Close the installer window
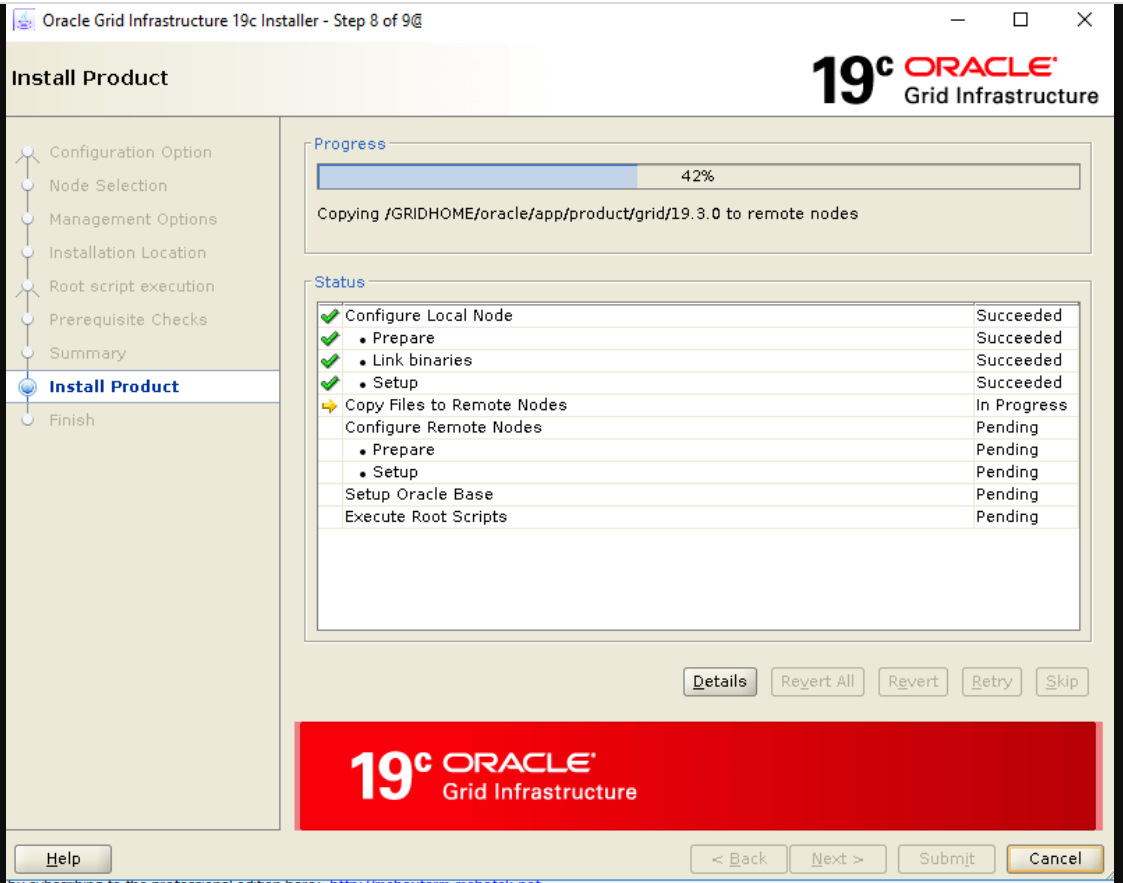Screen dimensions: 1123x883 coord(1084,20)
